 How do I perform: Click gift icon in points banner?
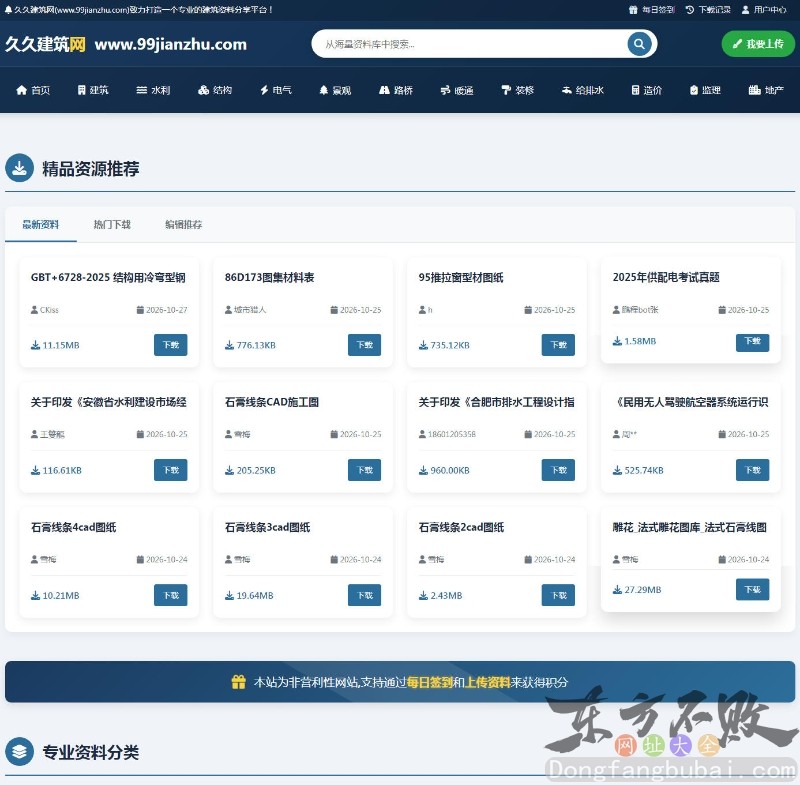238,682
